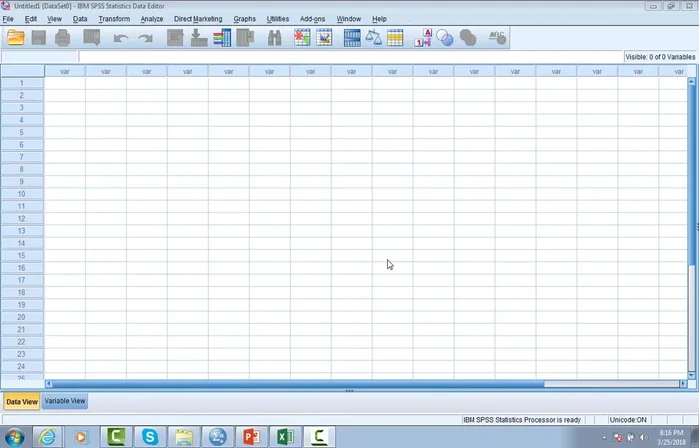
Task: Switch to the Variable View tab
Action: pyautogui.click(x=65, y=401)
